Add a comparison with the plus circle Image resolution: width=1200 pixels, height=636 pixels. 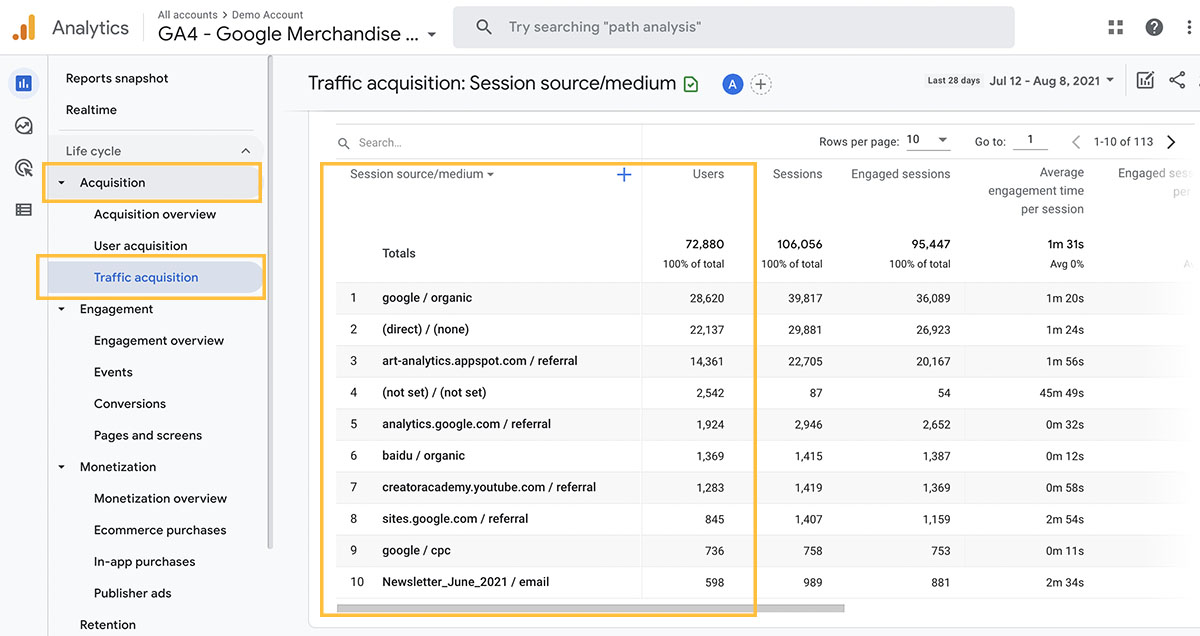coord(761,84)
